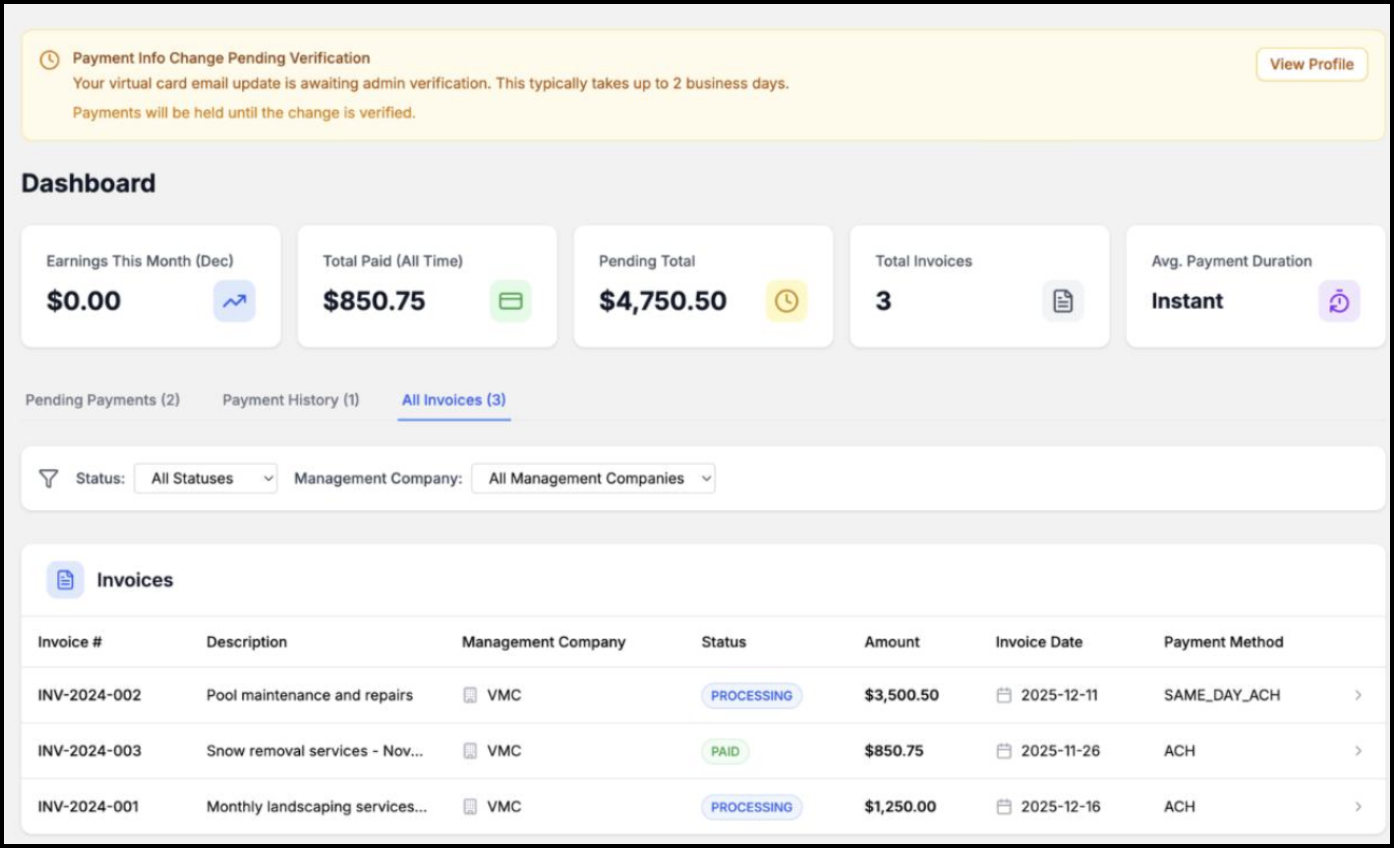Click the PROCESSING badge for INV-2024-001

click(752, 808)
